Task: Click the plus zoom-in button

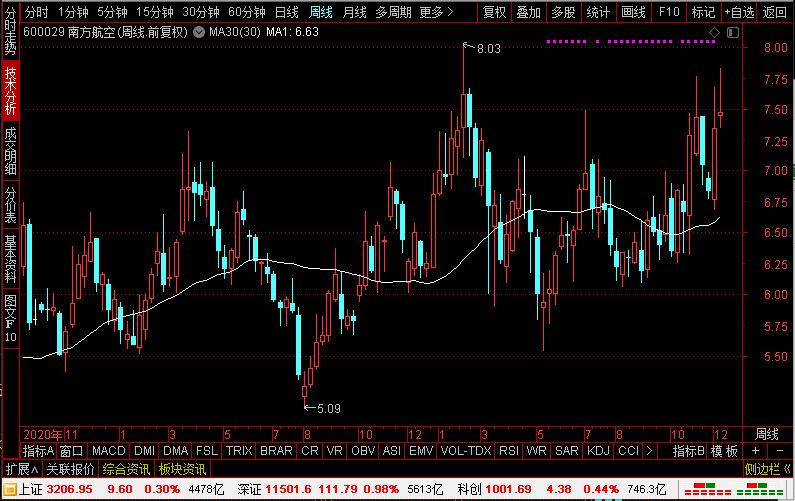Action: click(755, 451)
